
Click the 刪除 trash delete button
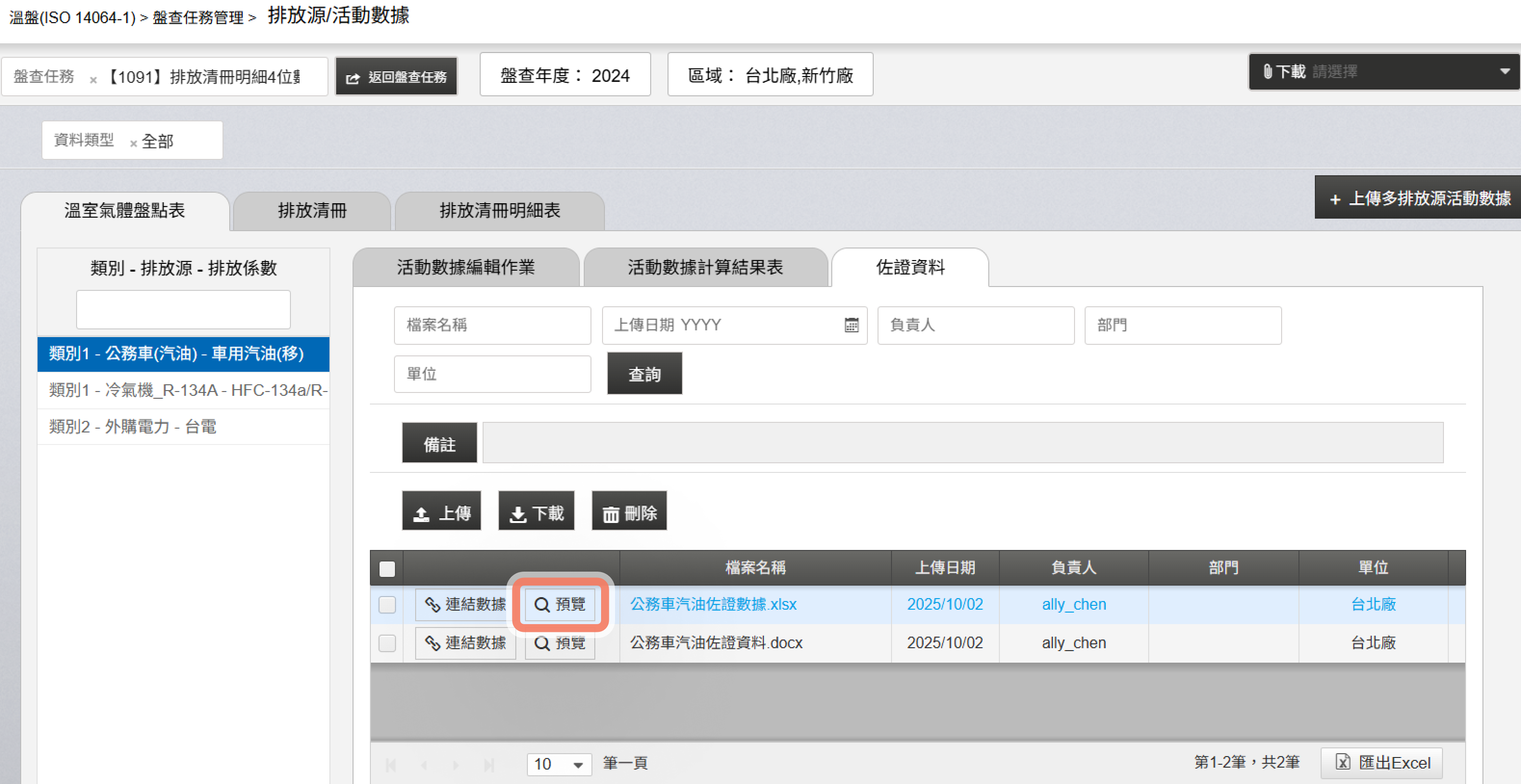(x=629, y=512)
